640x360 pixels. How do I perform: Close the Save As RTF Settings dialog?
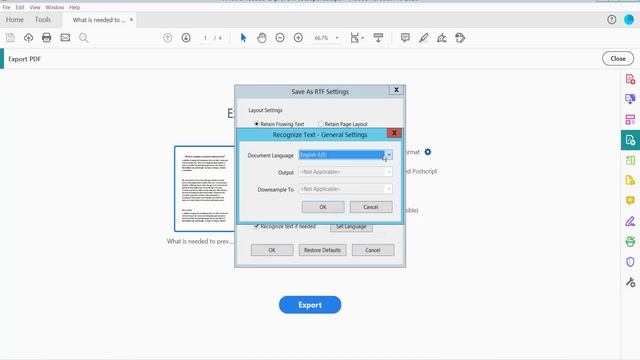click(x=396, y=90)
